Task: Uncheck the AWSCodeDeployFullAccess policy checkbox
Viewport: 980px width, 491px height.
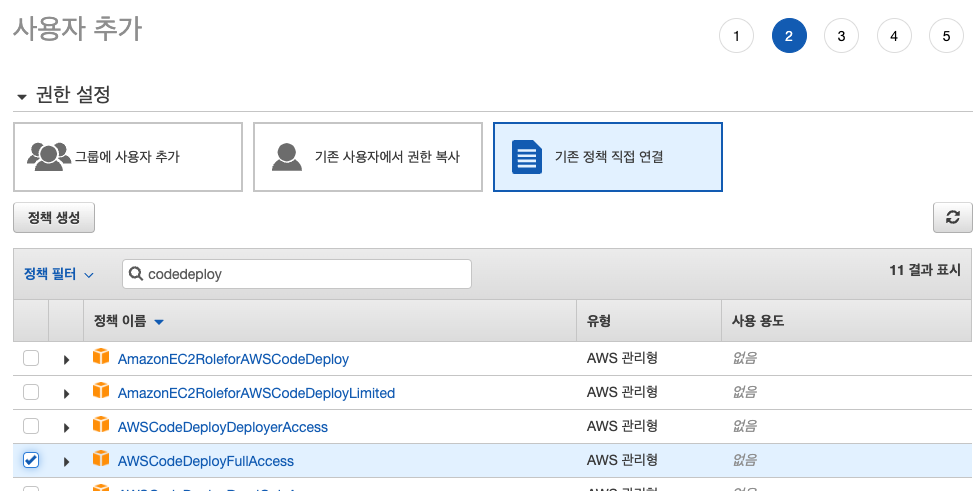Action: click(31, 460)
